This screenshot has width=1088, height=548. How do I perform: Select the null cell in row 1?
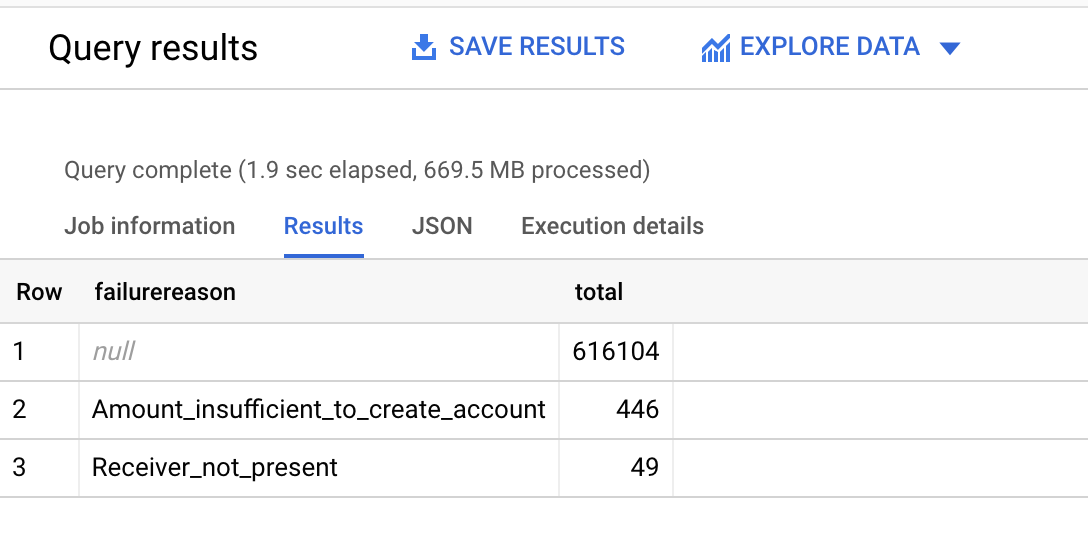[114, 351]
